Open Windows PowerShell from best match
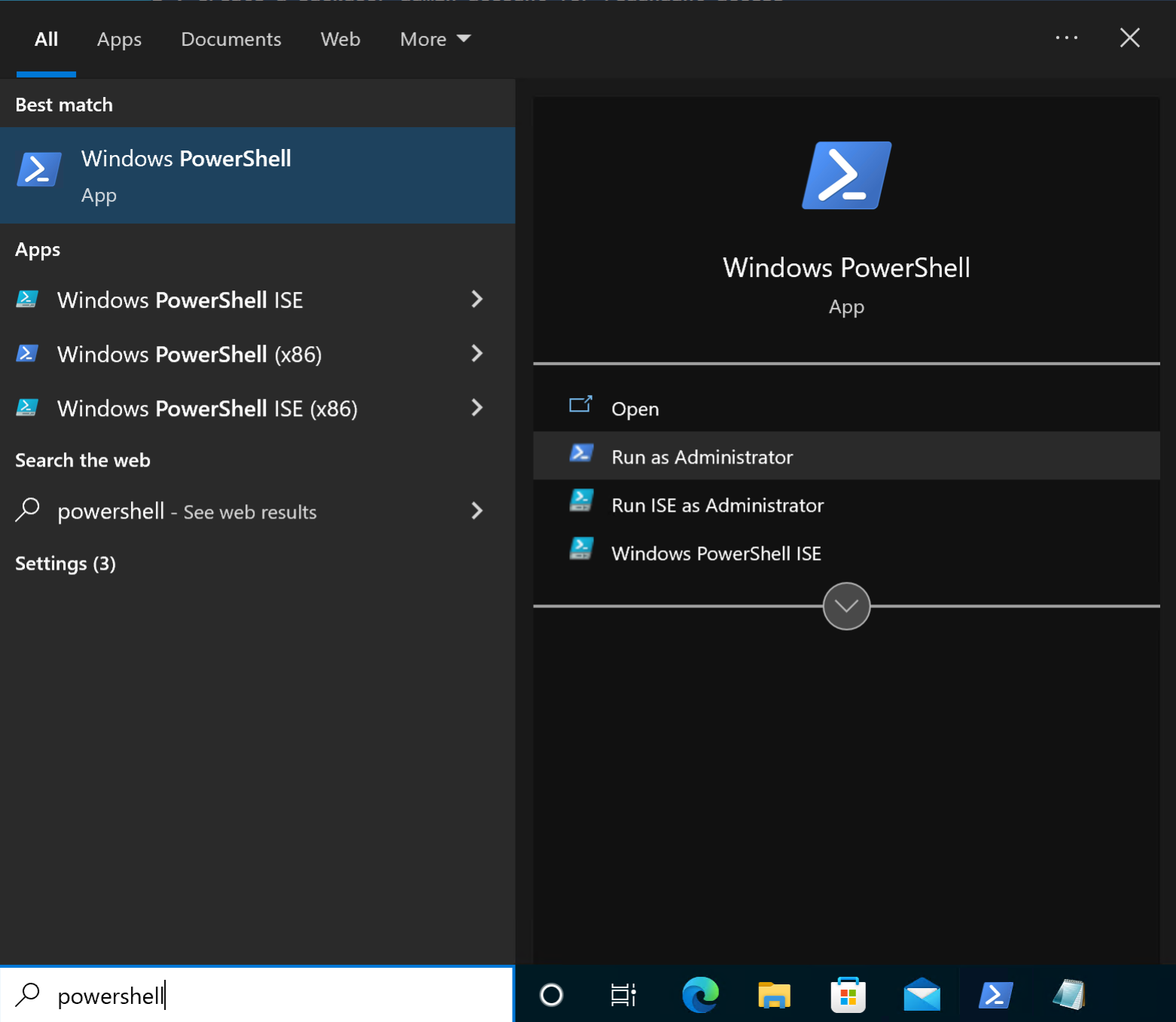 (x=185, y=175)
